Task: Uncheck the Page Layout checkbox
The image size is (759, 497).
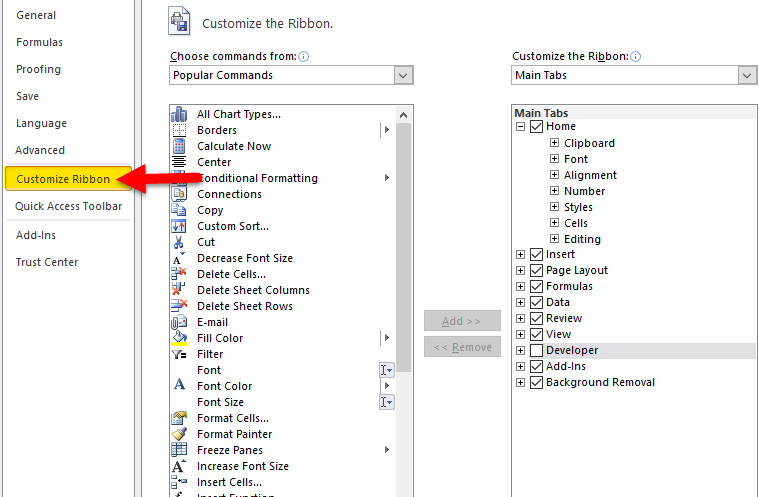Action: coord(536,271)
